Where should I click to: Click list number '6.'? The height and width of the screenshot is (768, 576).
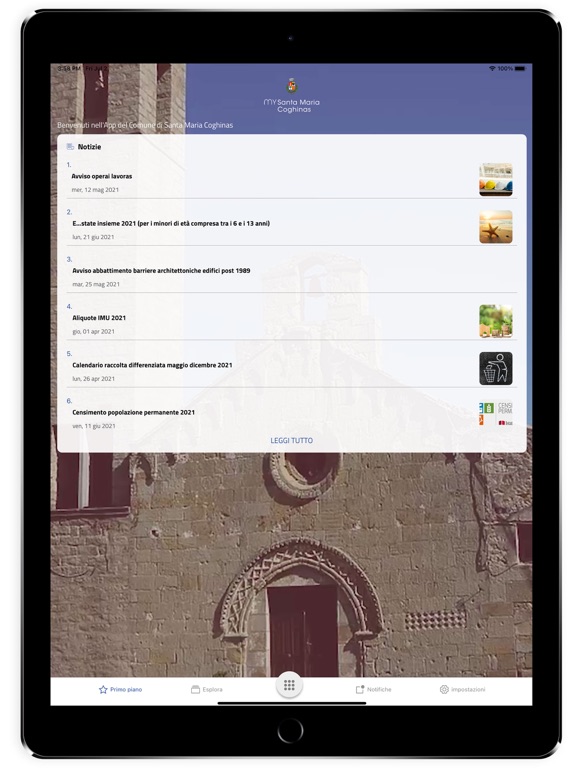pyautogui.click(x=69, y=401)
